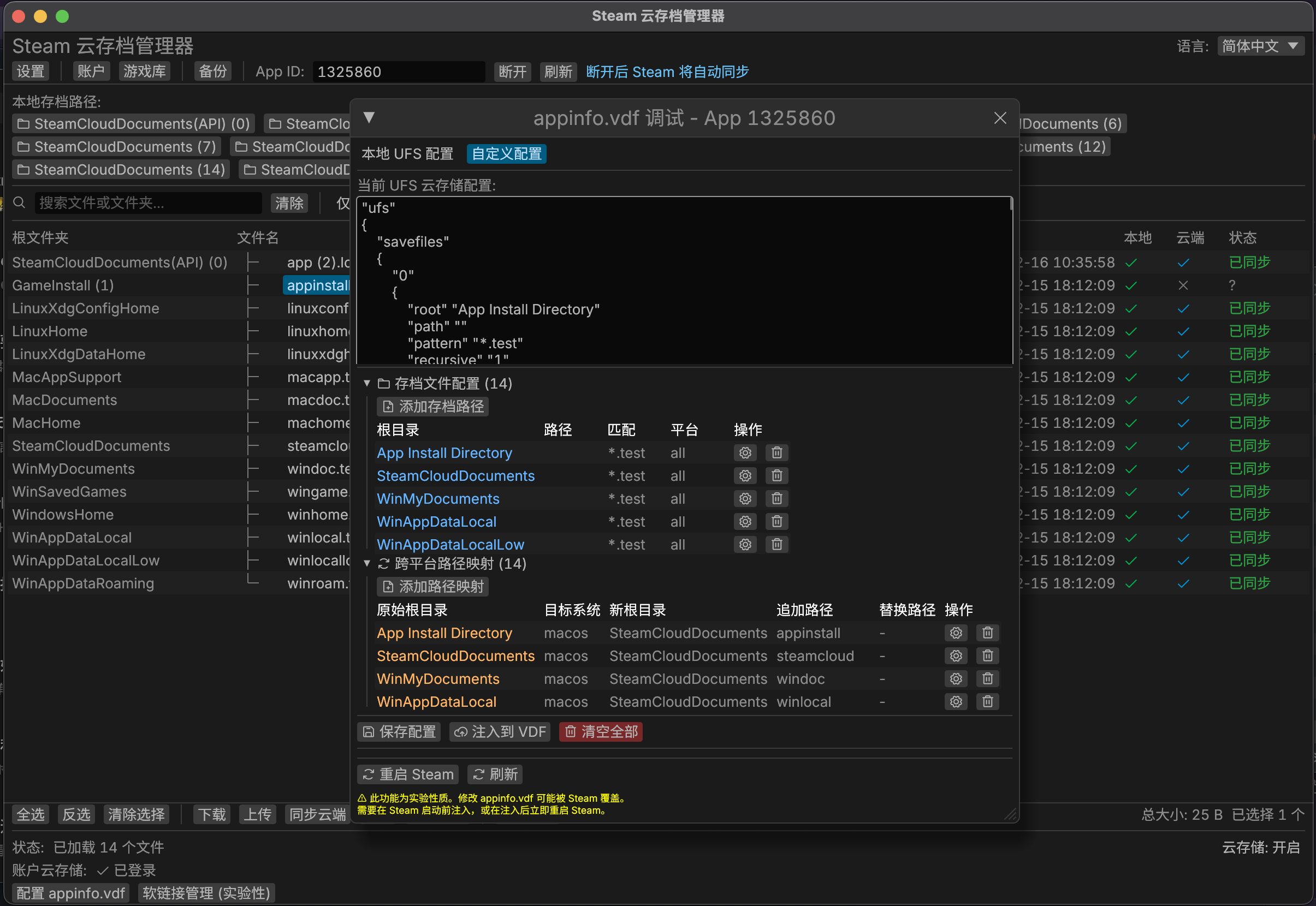Collapse the 跨平台路径映射 (14) section
Screen dimensions: 1316x906
pos(367,564)
